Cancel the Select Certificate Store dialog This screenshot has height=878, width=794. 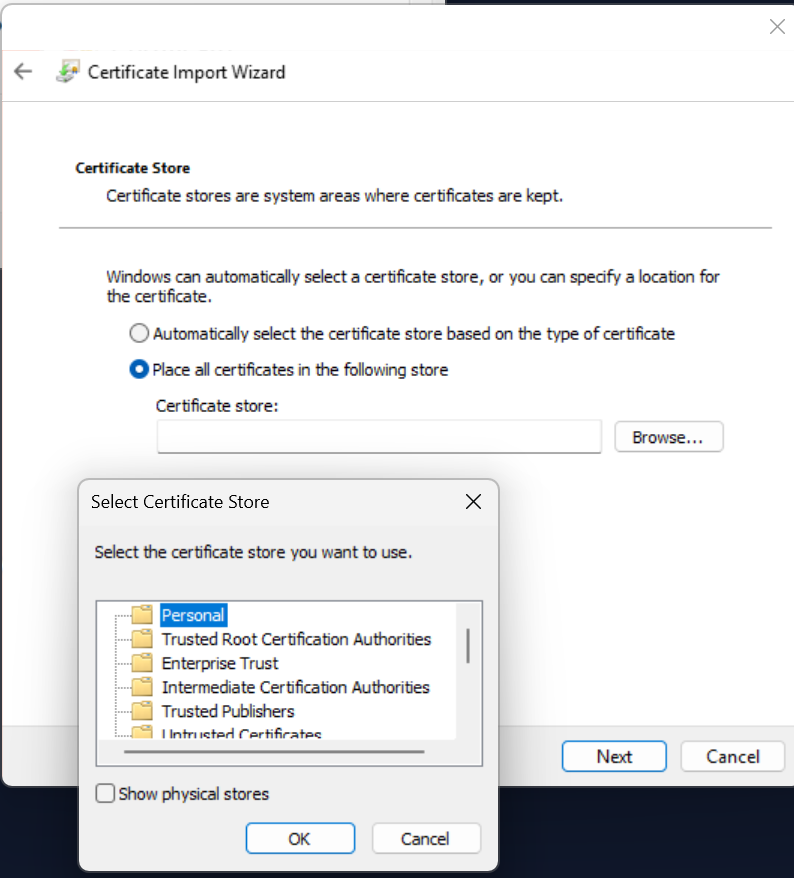click(x=426, y=838)
